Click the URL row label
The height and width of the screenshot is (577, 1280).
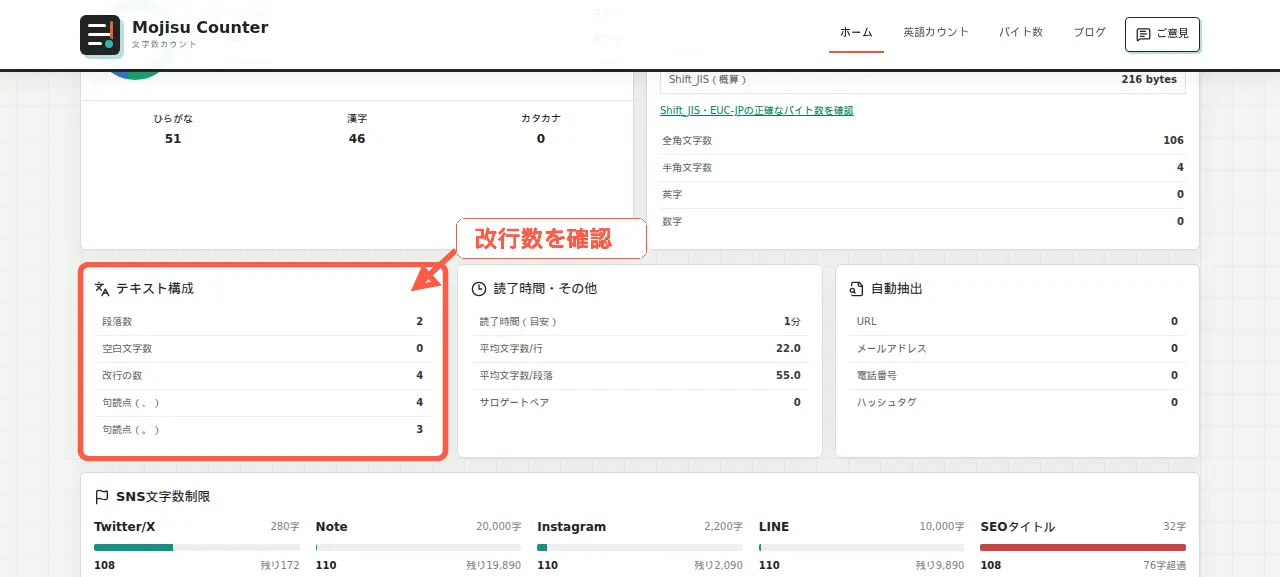point(867,321)
